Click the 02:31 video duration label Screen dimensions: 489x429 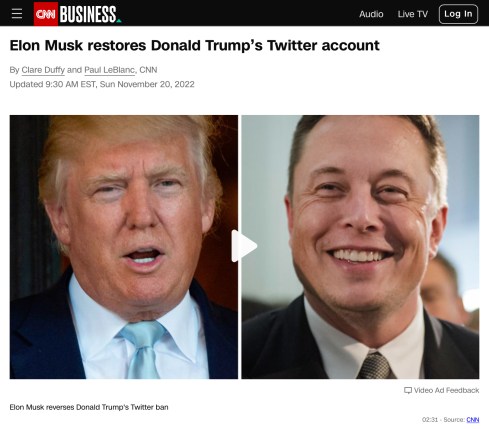point(430,420)
